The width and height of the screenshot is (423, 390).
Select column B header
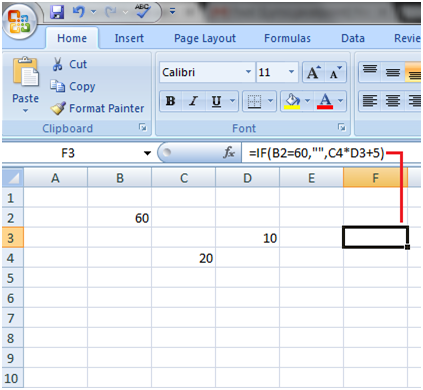(120, 178)
